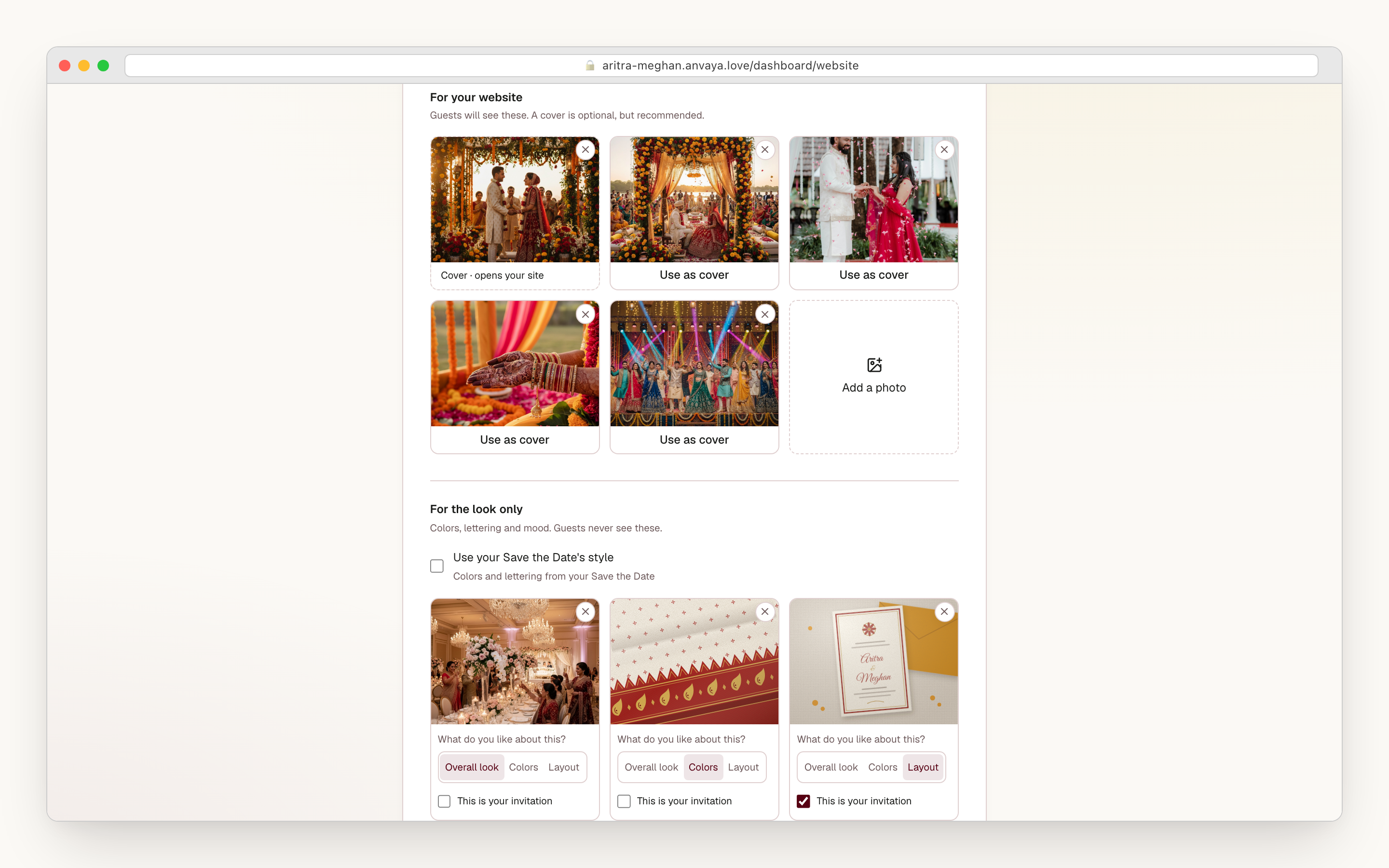Select Overall look for fabric pattern image
Image resolution: width=1389 pixels, height=868 pixels.
(652, 768)
